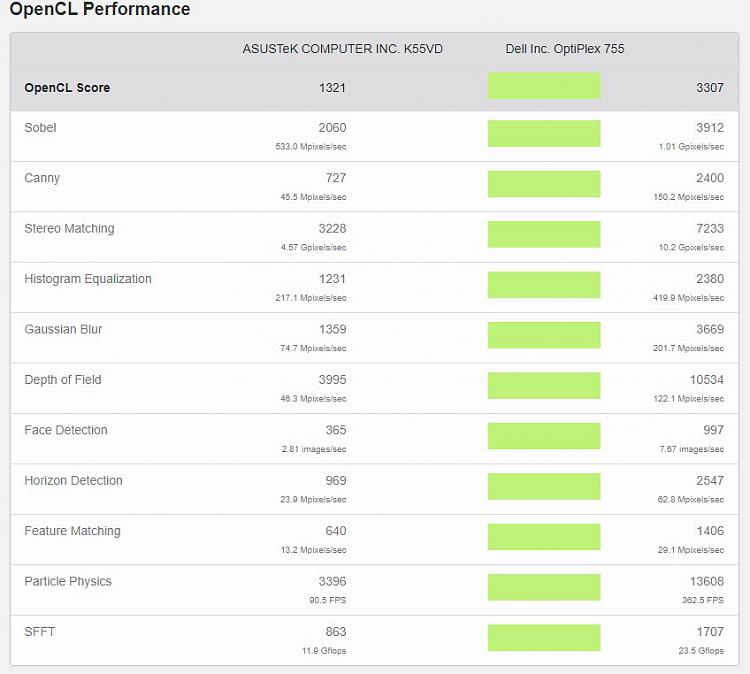
Task: Click the Depth of Field label
Action: (63, 380)
